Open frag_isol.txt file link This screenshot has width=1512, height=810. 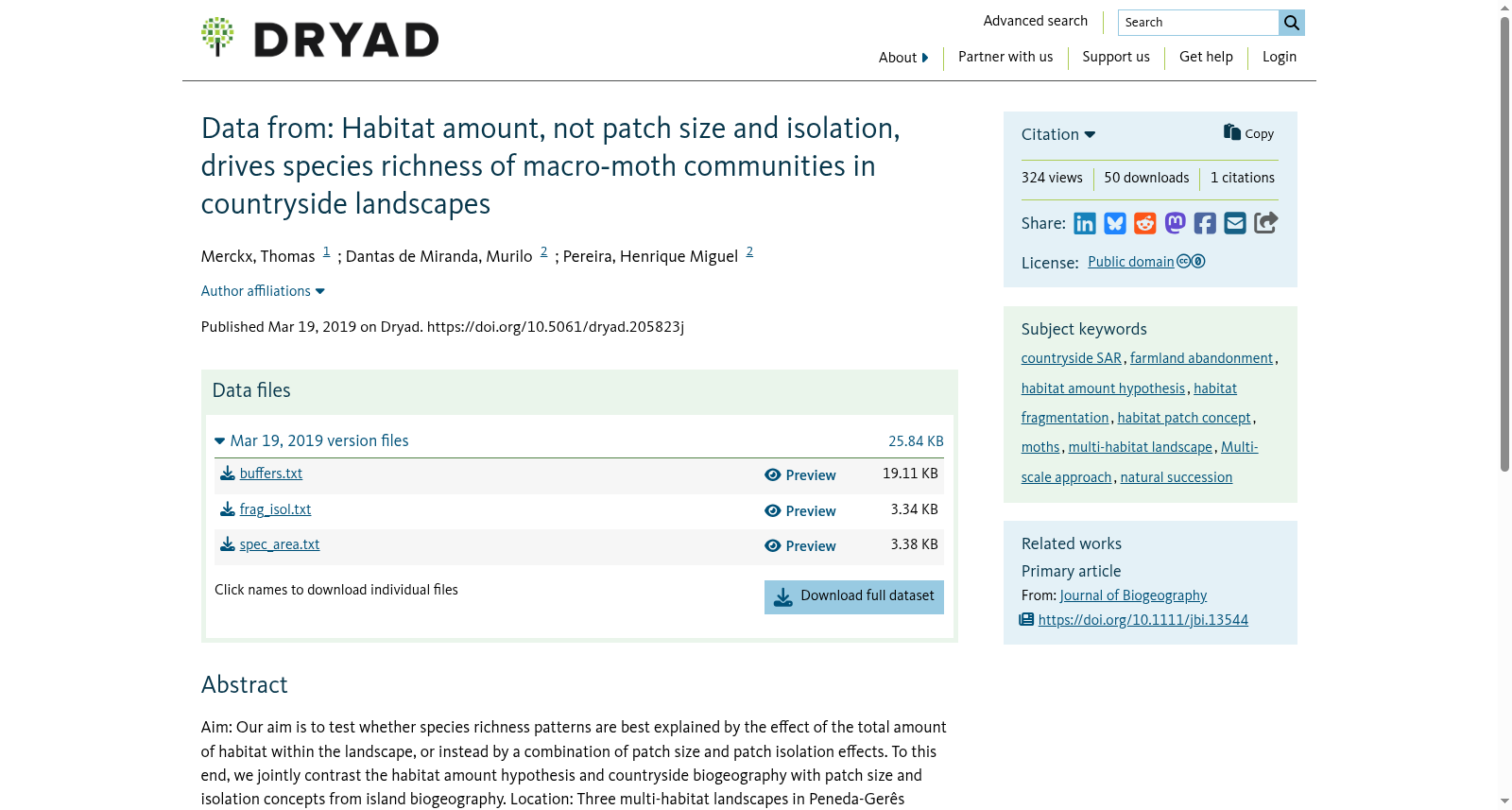point(275,509)
